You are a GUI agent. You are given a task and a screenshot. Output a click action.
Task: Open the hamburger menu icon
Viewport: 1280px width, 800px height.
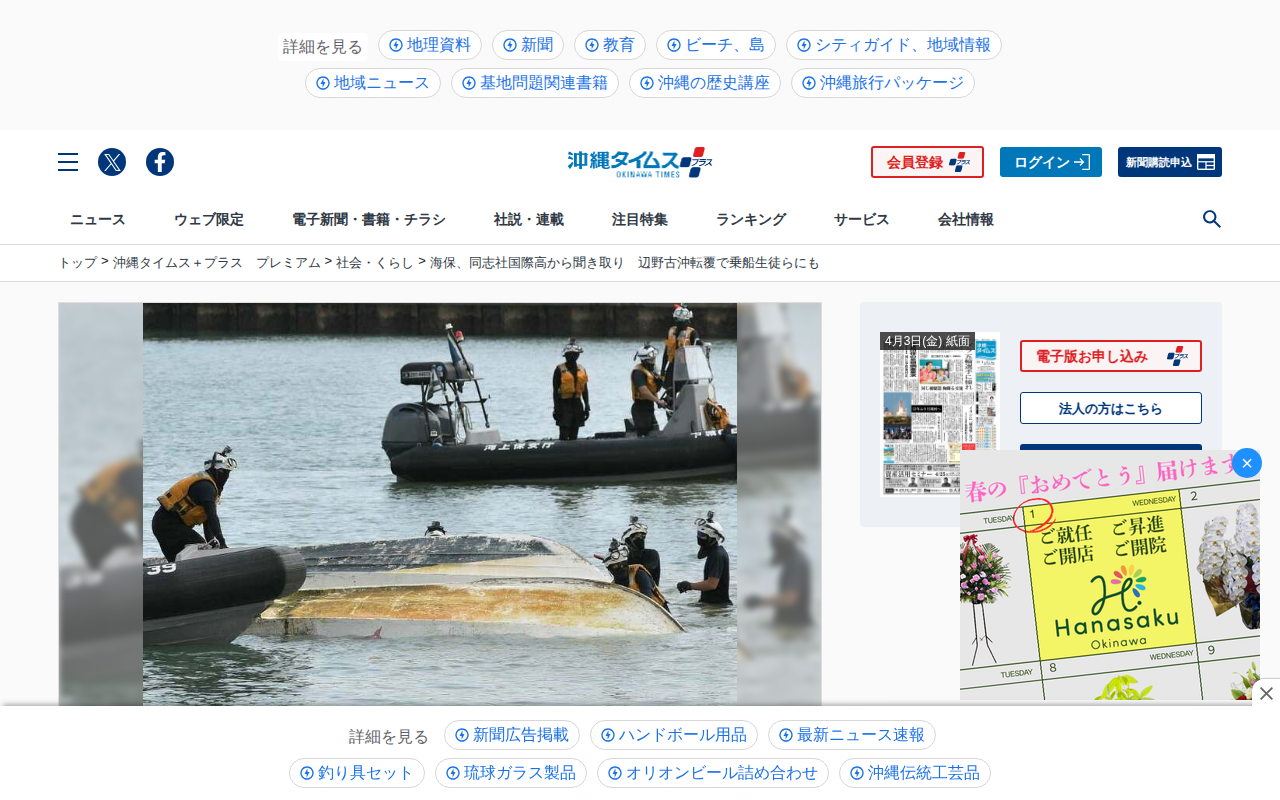click(68, 162)
